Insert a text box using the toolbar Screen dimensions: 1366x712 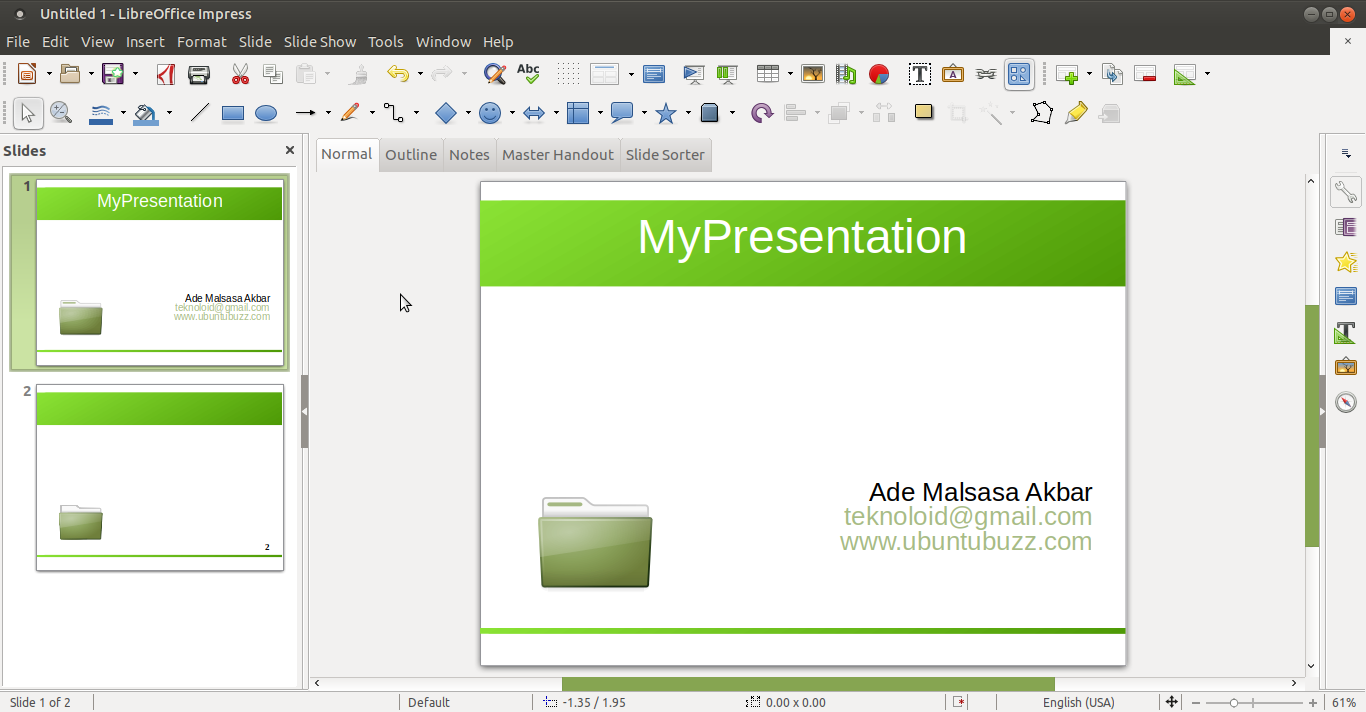pyautogui.click(x=919, y=74)
